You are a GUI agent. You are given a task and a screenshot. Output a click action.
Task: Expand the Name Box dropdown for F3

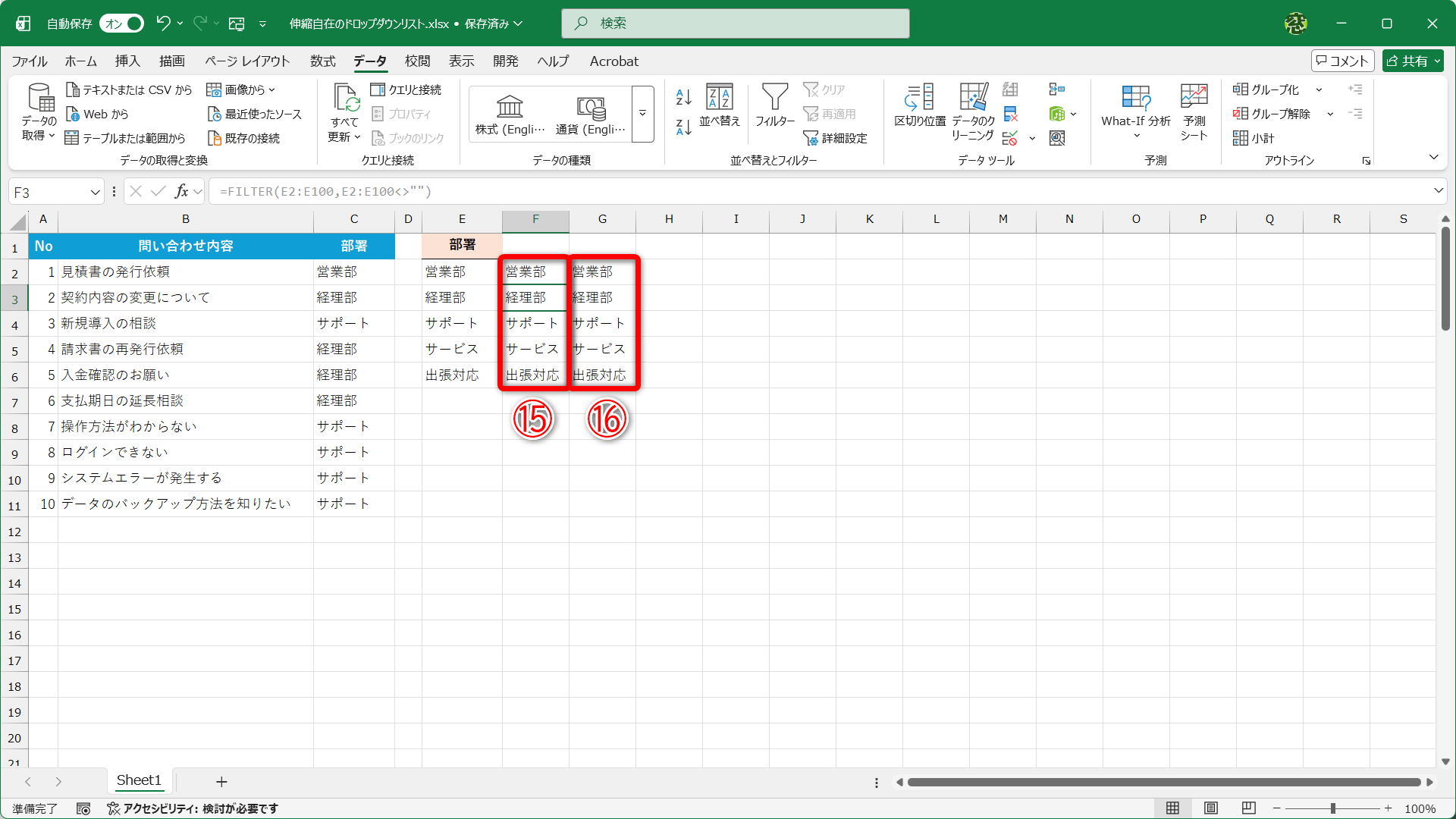pyautogui.click(x=95, y=192)
